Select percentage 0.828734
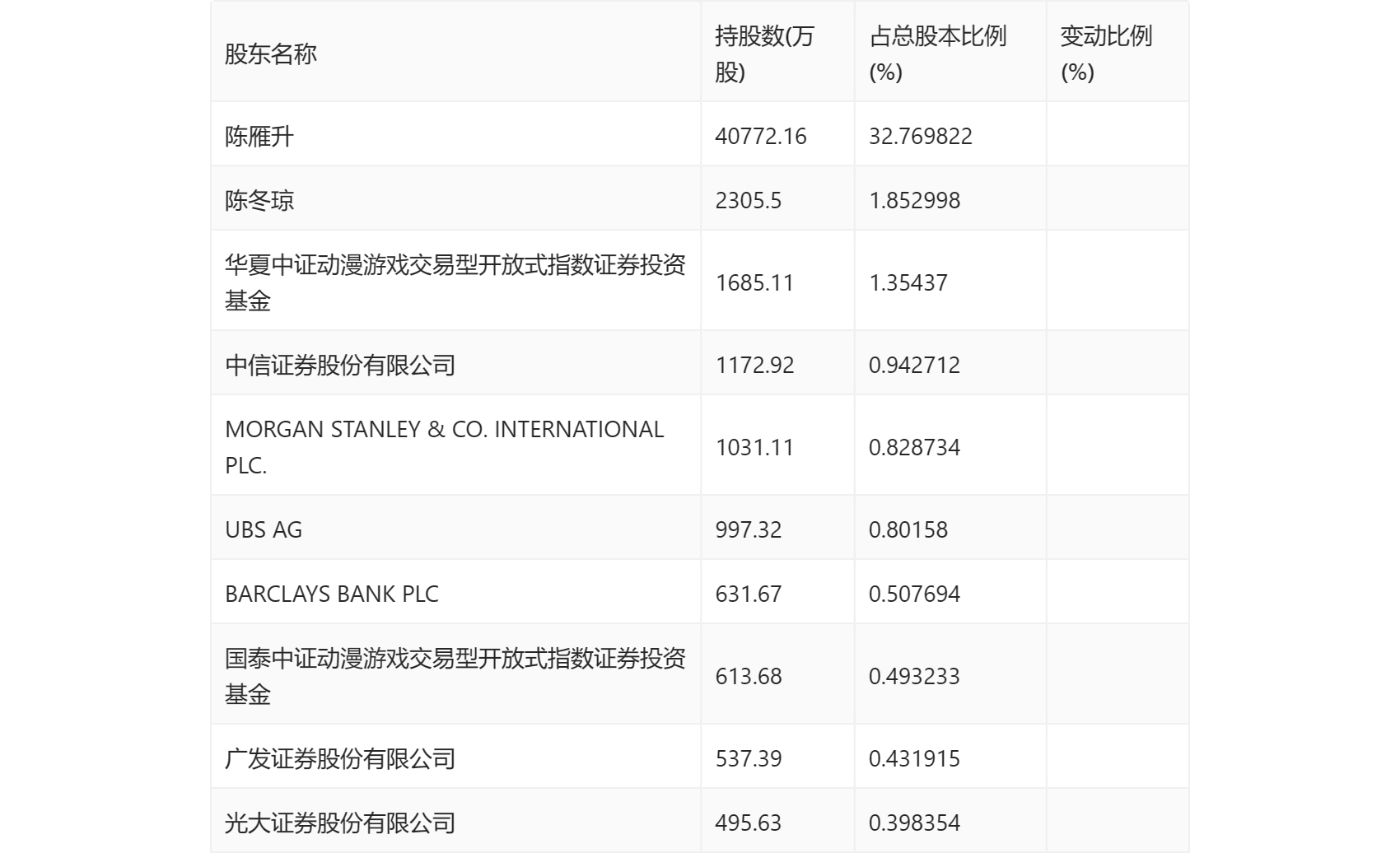1400x853 pixels. [915, 447]
